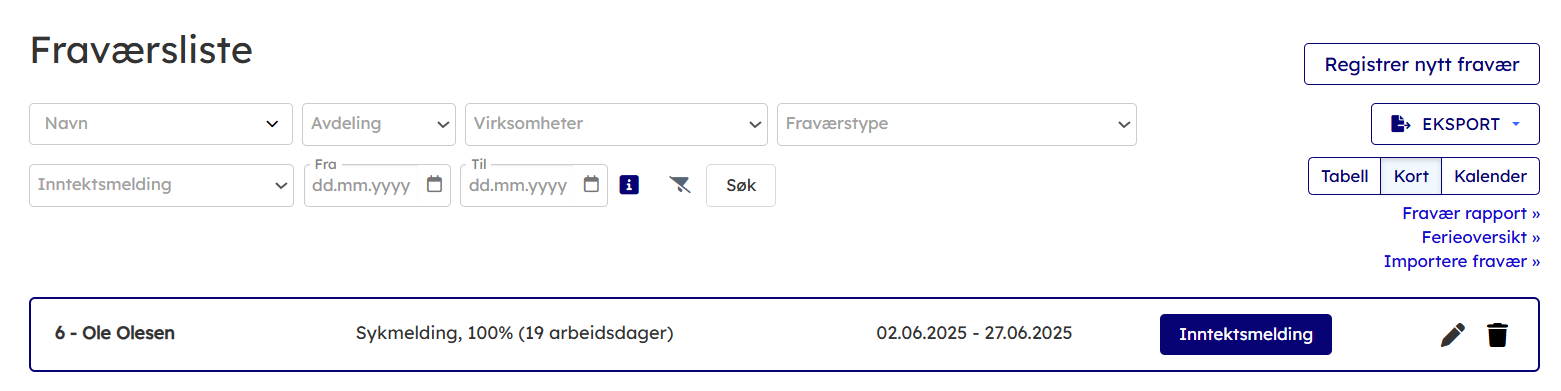
Task: Clear filters using the crossed funnel icon
Action: (x=680, y=185)
